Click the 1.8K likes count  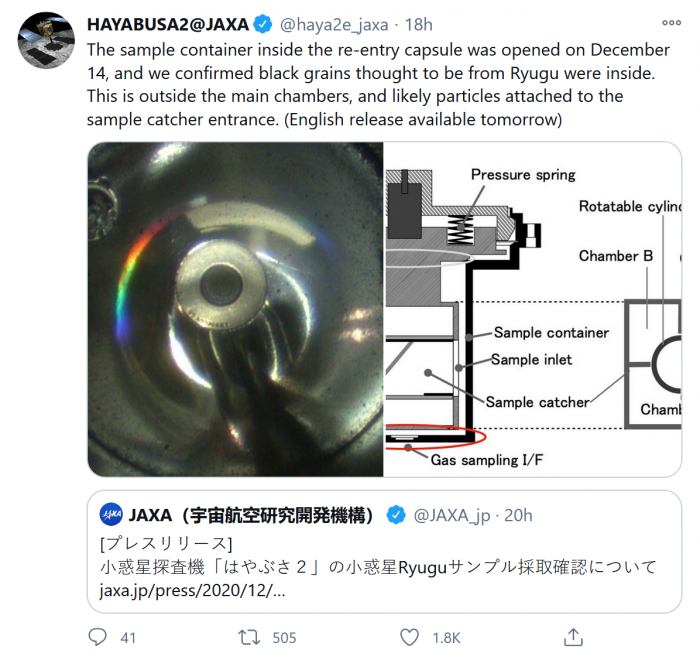[446, 638]
